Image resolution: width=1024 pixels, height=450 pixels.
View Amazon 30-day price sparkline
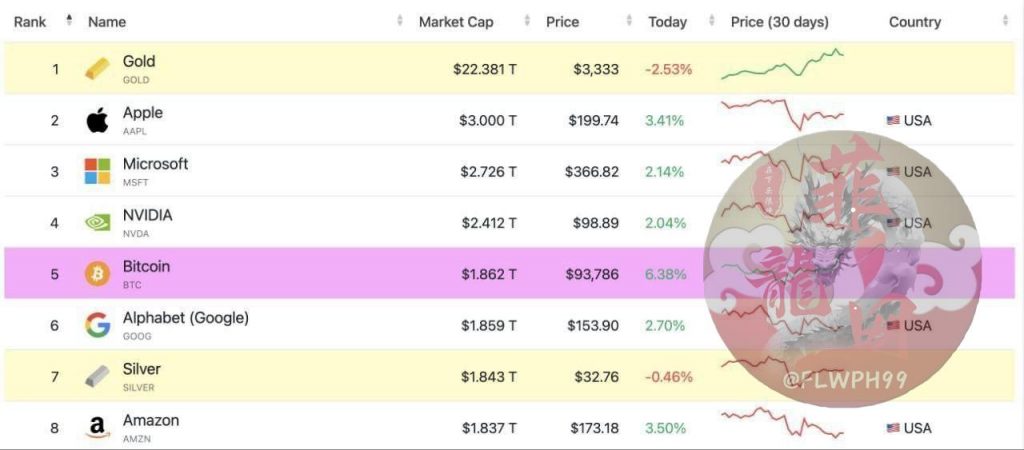pos(782,423)
